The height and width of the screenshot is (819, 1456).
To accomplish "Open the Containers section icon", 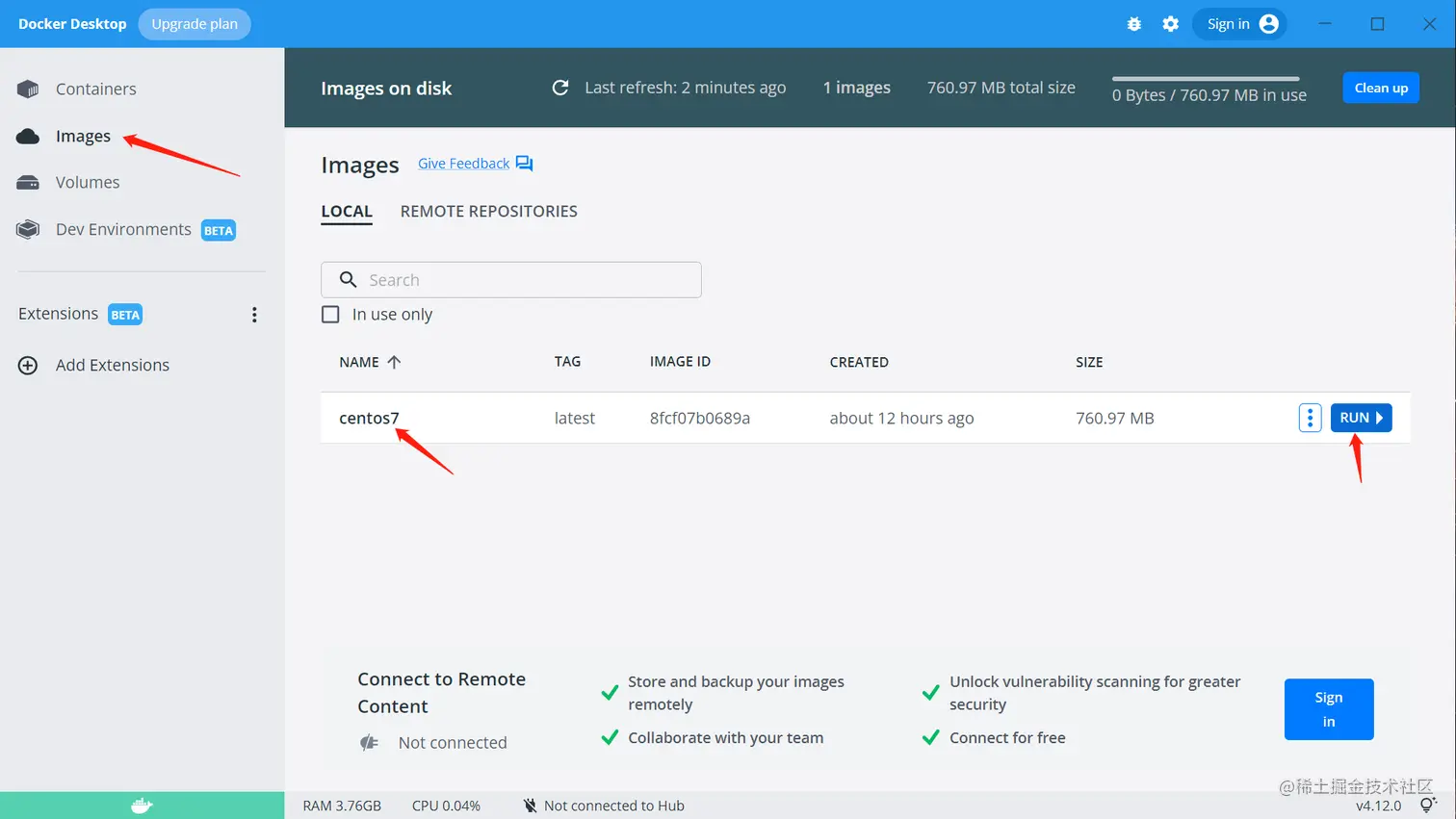I will [28, 90].
